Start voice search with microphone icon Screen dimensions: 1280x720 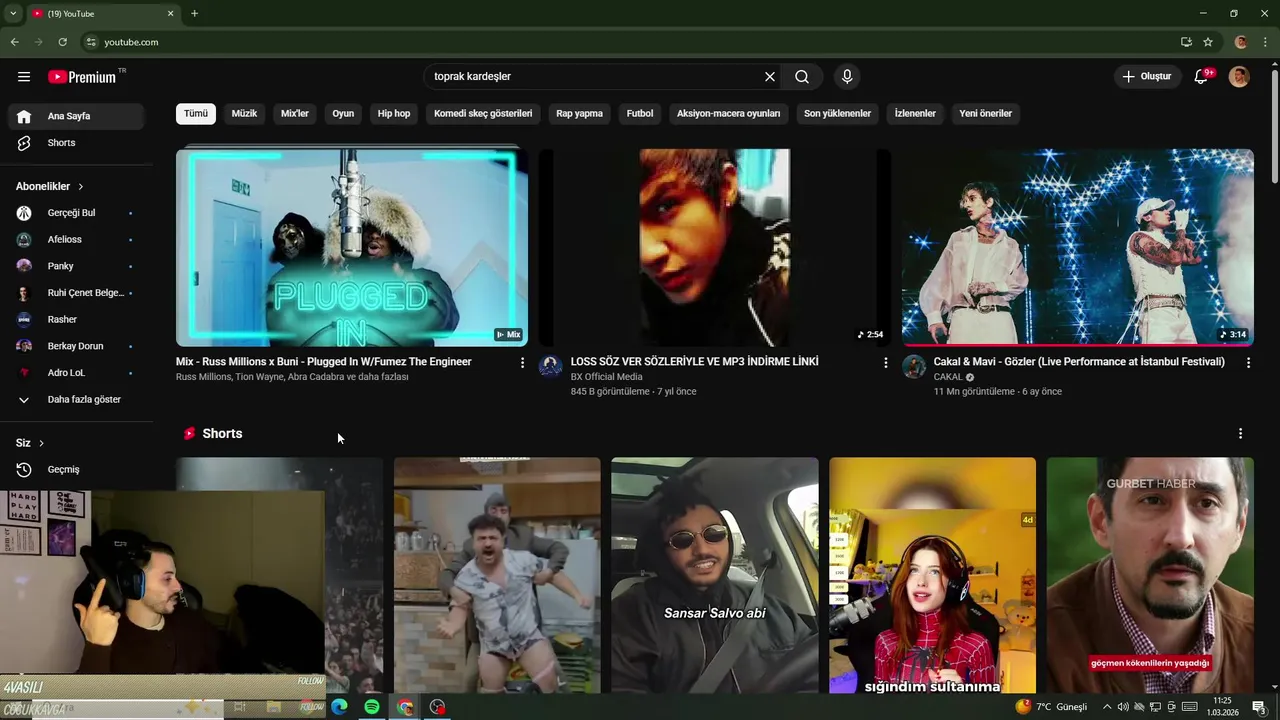pos(847,77)
